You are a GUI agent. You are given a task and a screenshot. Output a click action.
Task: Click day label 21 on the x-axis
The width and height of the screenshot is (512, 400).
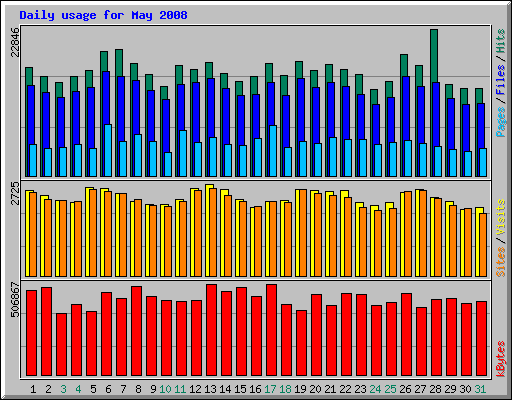click(x=330, y=389)
